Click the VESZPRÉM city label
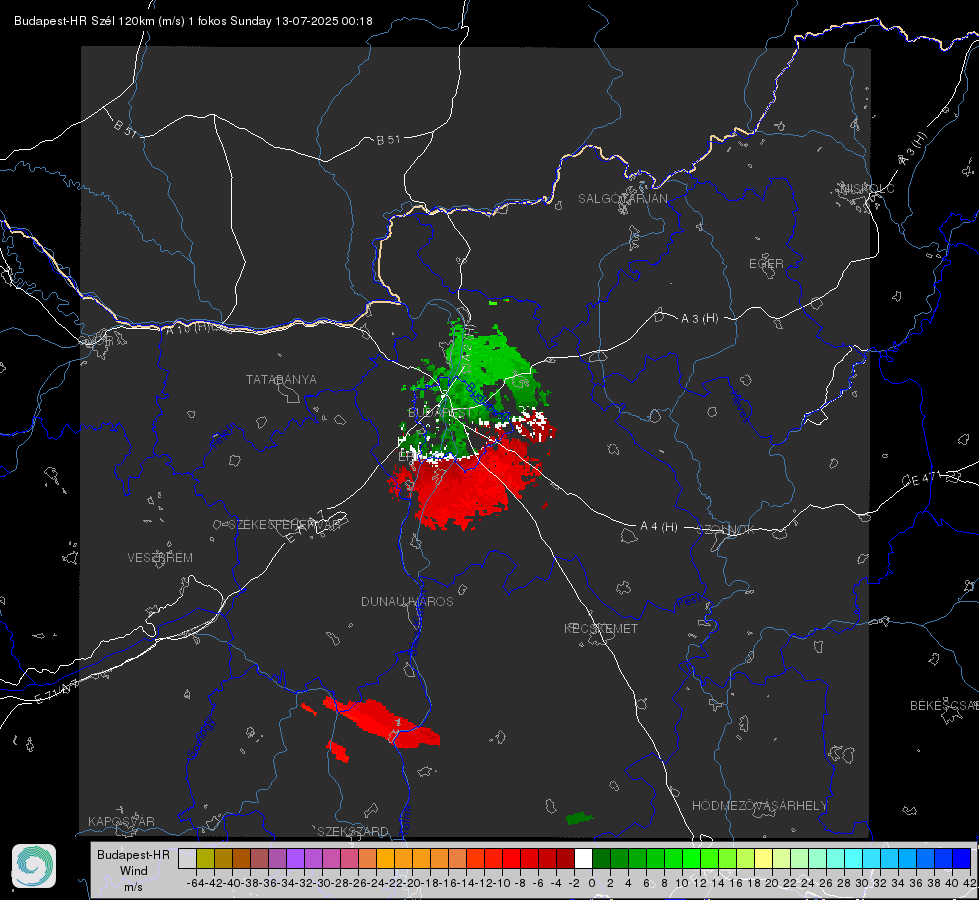Image resolution: width=979 pixels, height=900 pixels. point(160,558)
